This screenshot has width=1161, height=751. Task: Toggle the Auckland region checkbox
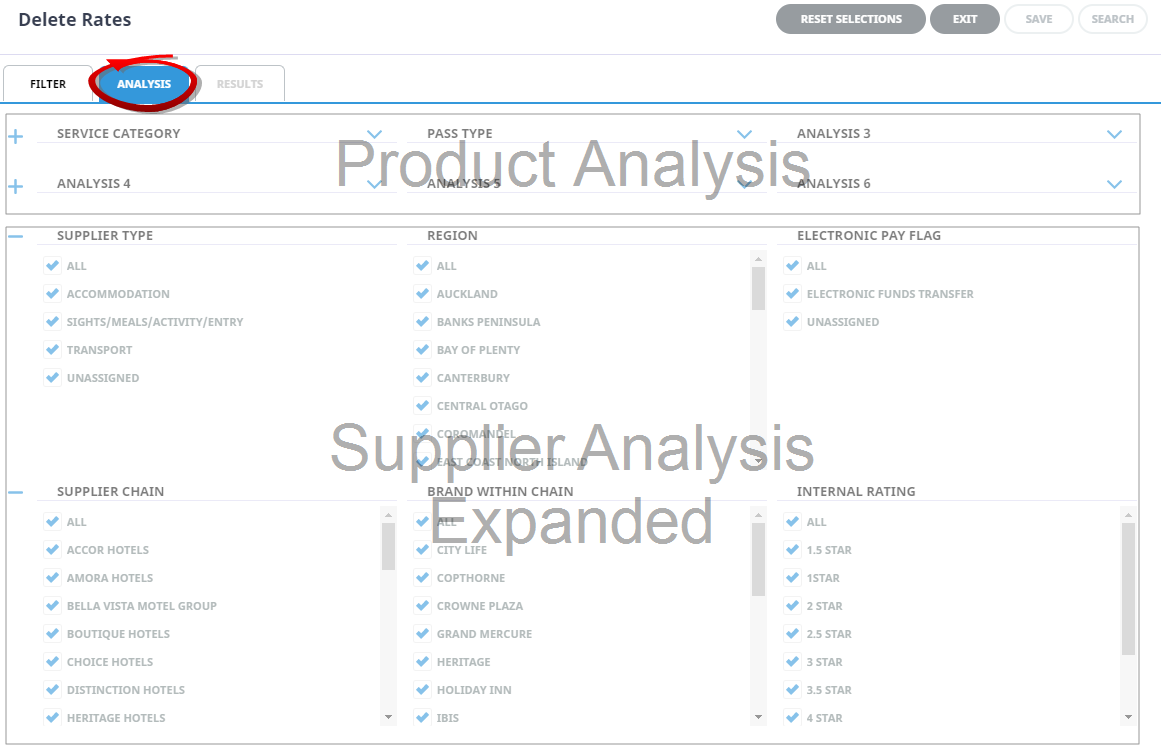click(422, 294)
